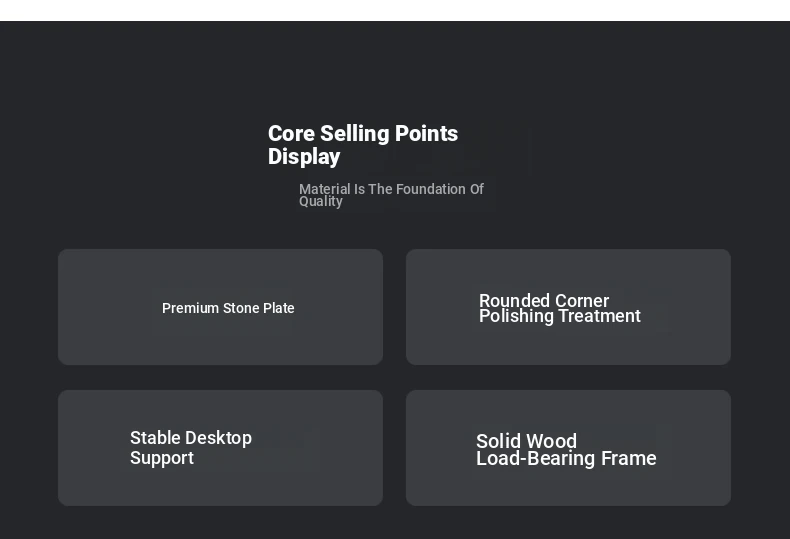Click the word 'Frame' in last card
The width and height of the screenshot is (790, 539).
click(x=629, y=458)
